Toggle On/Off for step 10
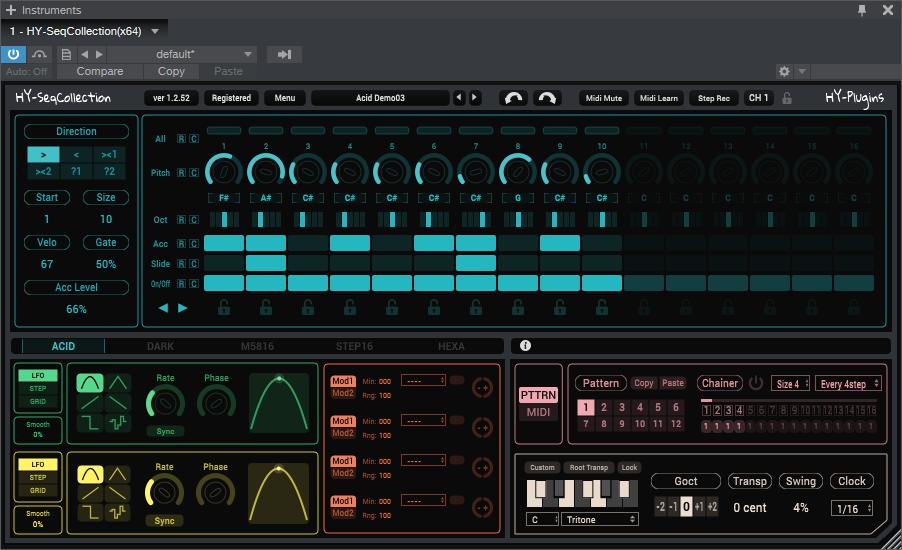The width and height of the screenshot is (902, 550). pos(602,283)
